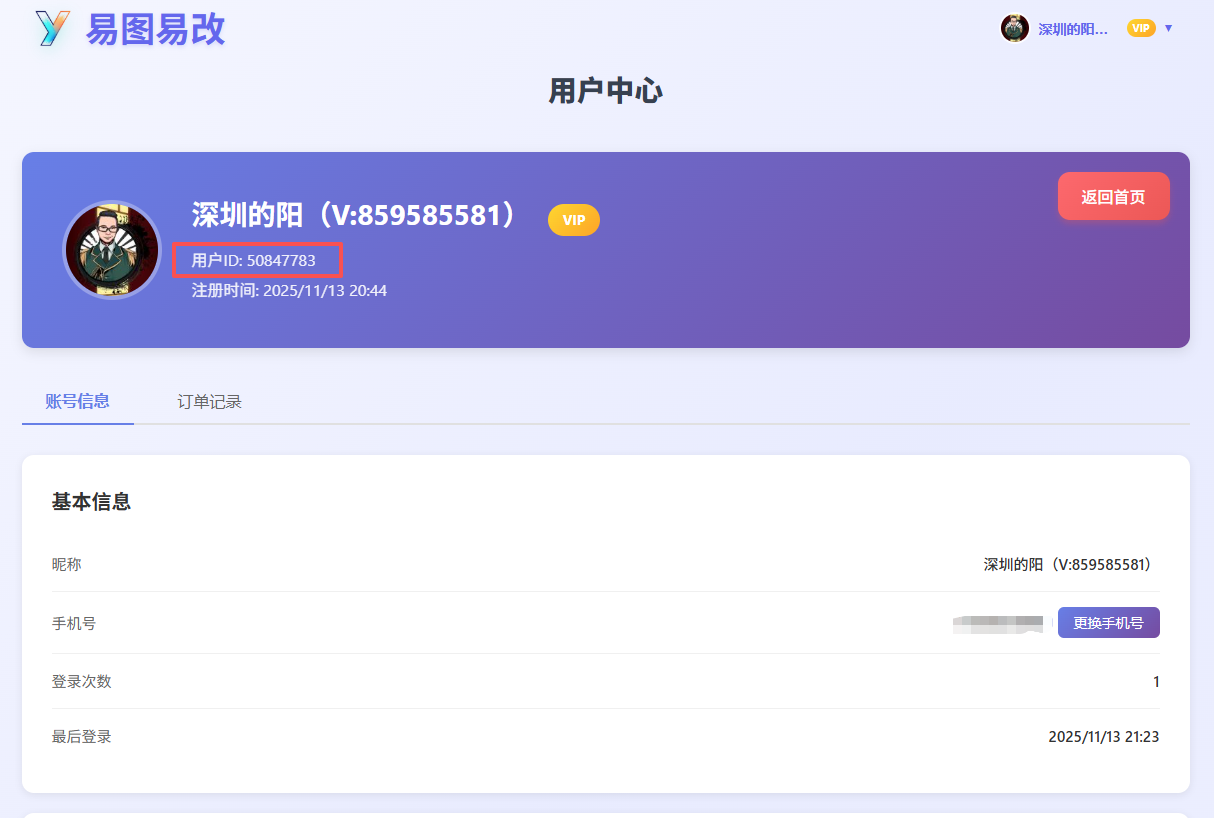Expand the user menu dropdown arrow
Screen dimensions: 1214x818
(x=1168, y=28)
